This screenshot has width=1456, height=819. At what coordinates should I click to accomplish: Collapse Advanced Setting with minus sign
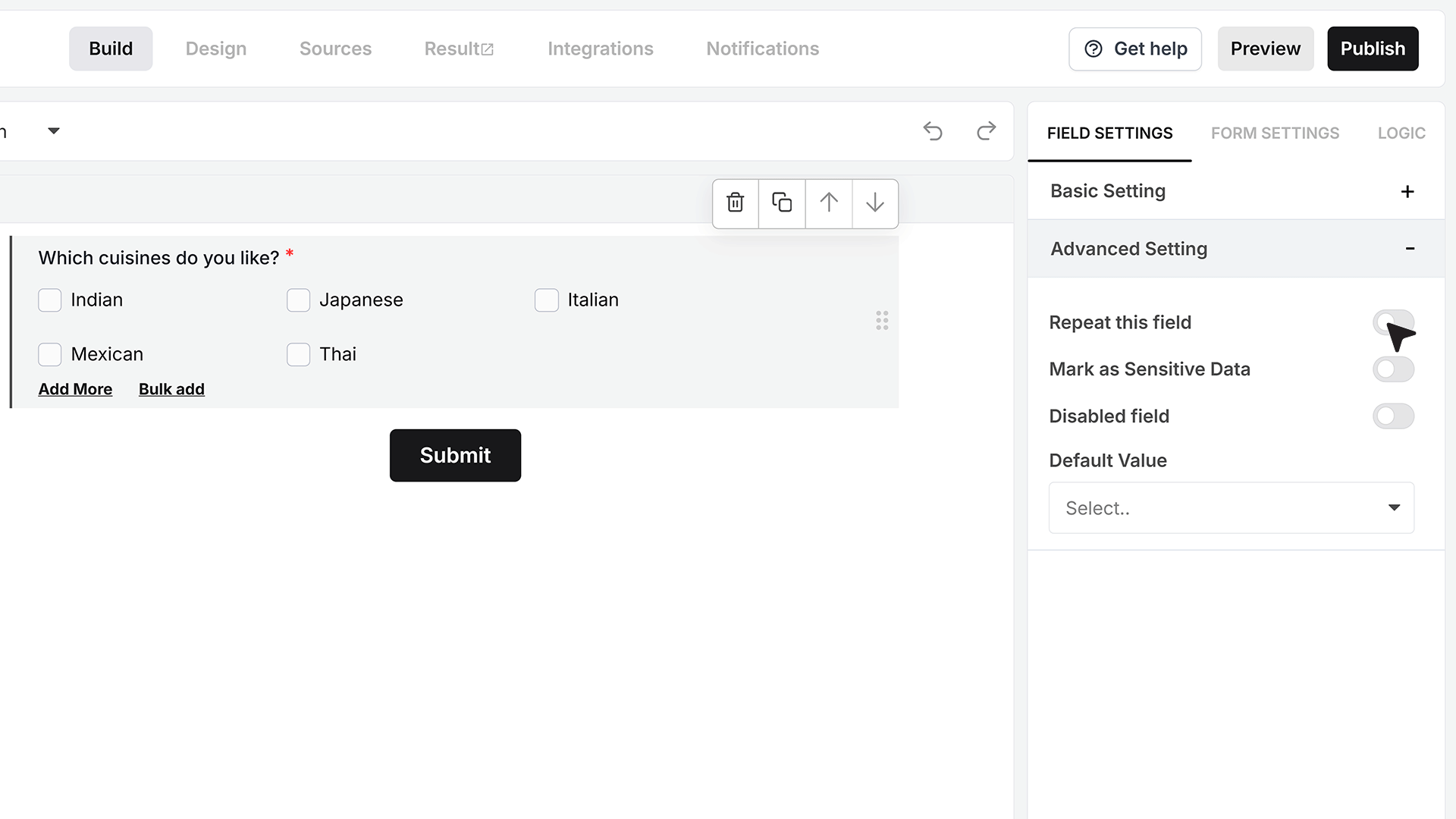pyautogui.click(x=1410, y=249)
